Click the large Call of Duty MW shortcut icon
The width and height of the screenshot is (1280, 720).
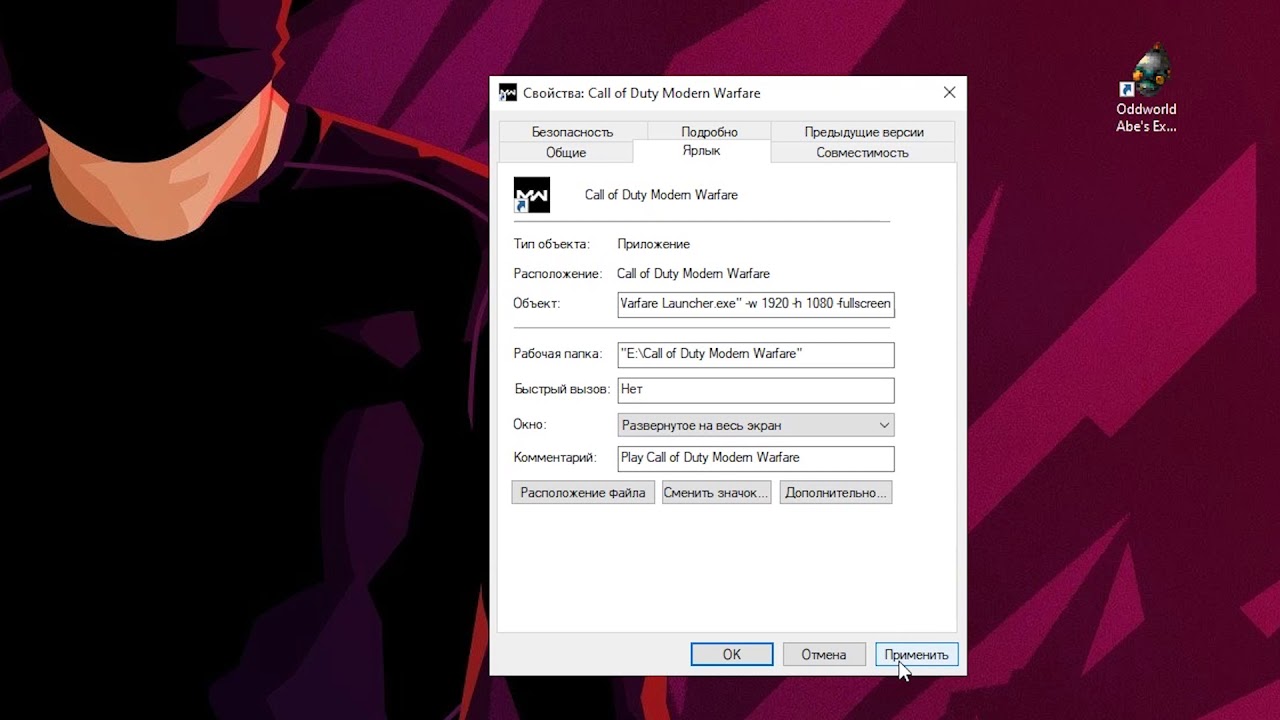pos(532,195)
